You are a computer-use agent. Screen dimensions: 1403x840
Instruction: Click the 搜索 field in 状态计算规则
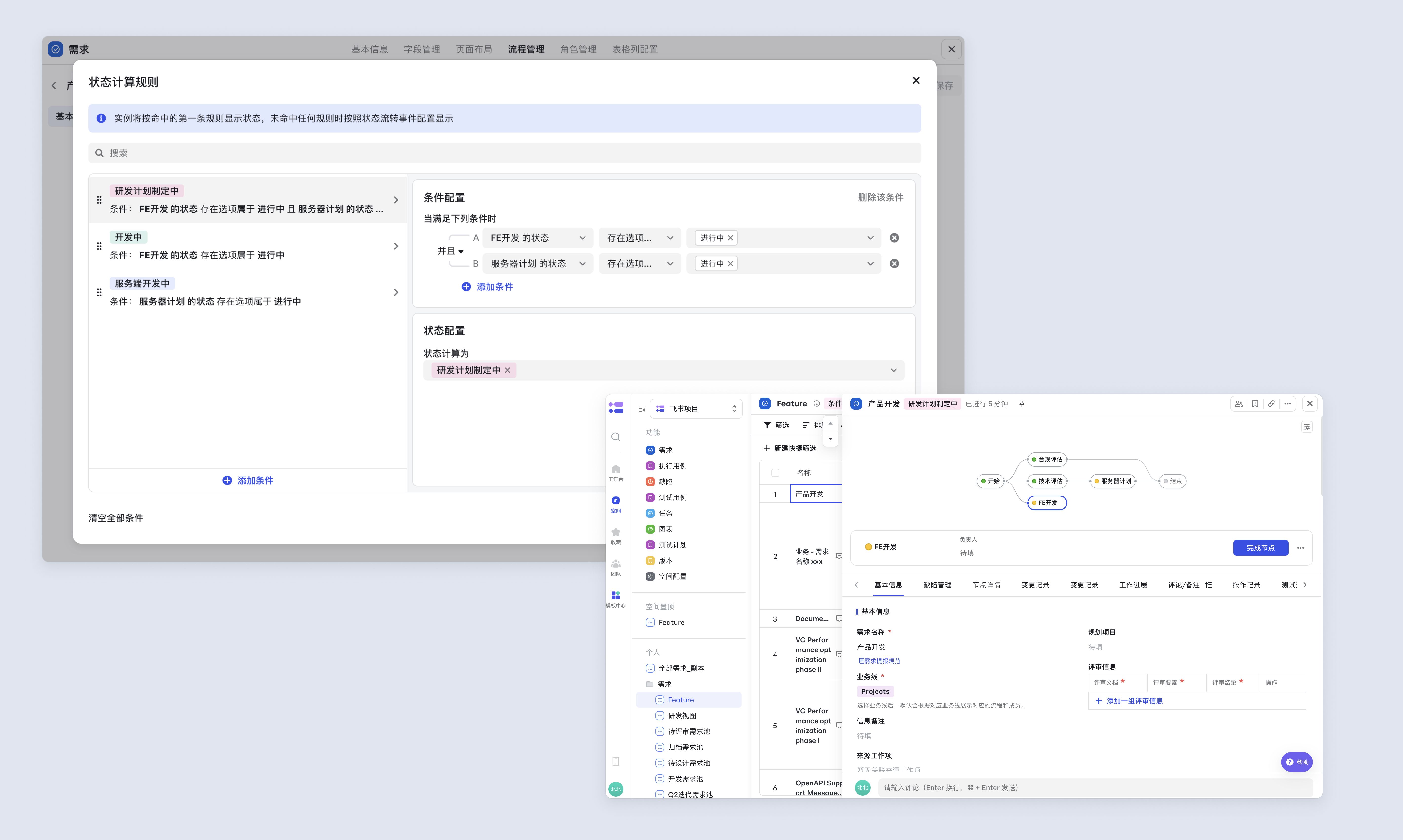click(505, 153)
